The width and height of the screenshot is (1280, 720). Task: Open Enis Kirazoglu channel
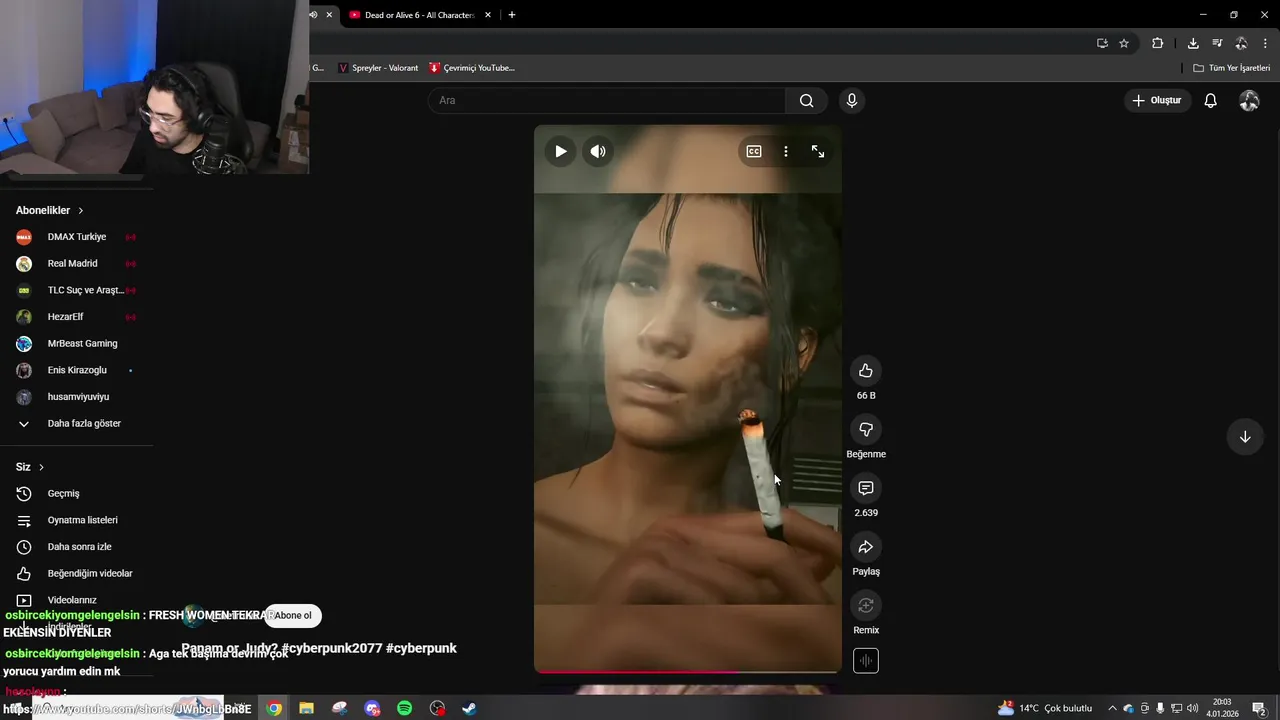click(x=76, y=370)
